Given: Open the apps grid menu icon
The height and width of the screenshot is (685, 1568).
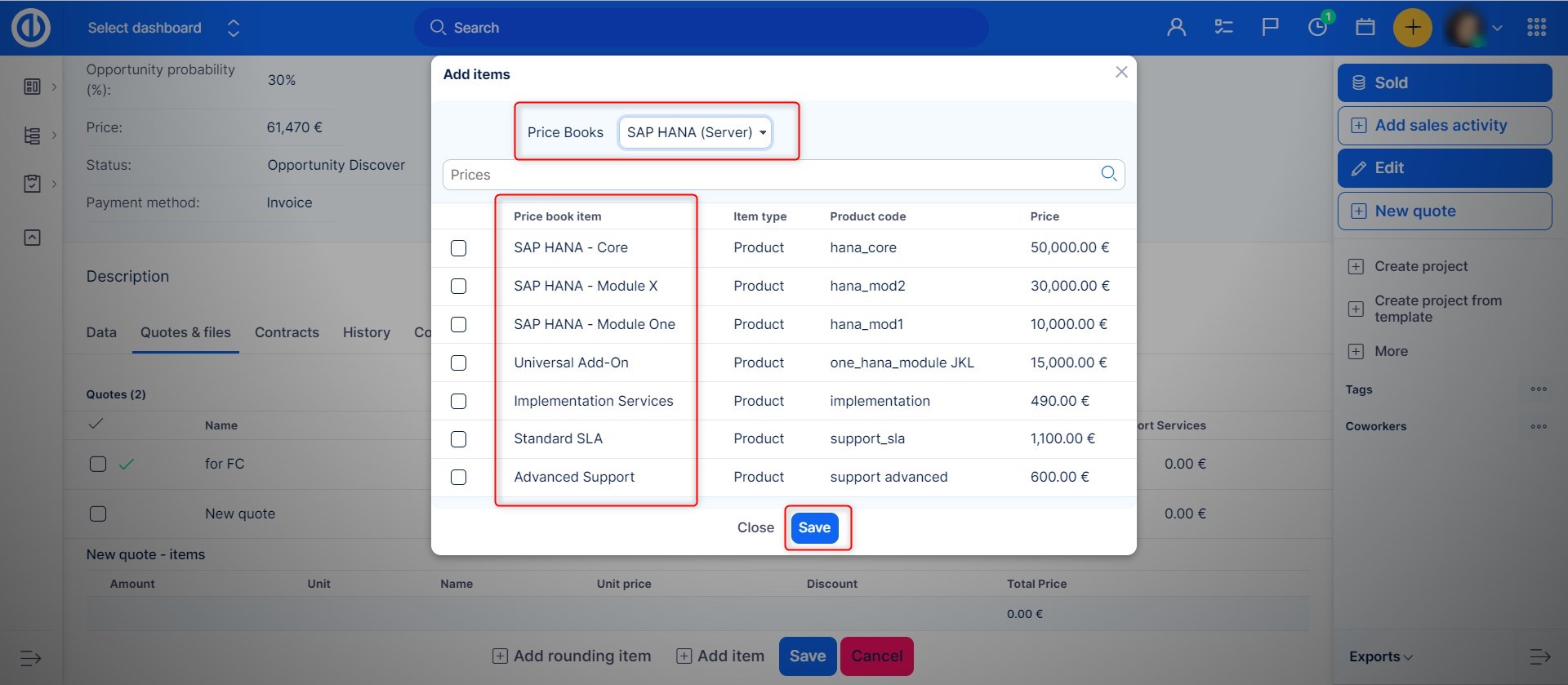Looking at the screenshot, I should click(1536, 28).
